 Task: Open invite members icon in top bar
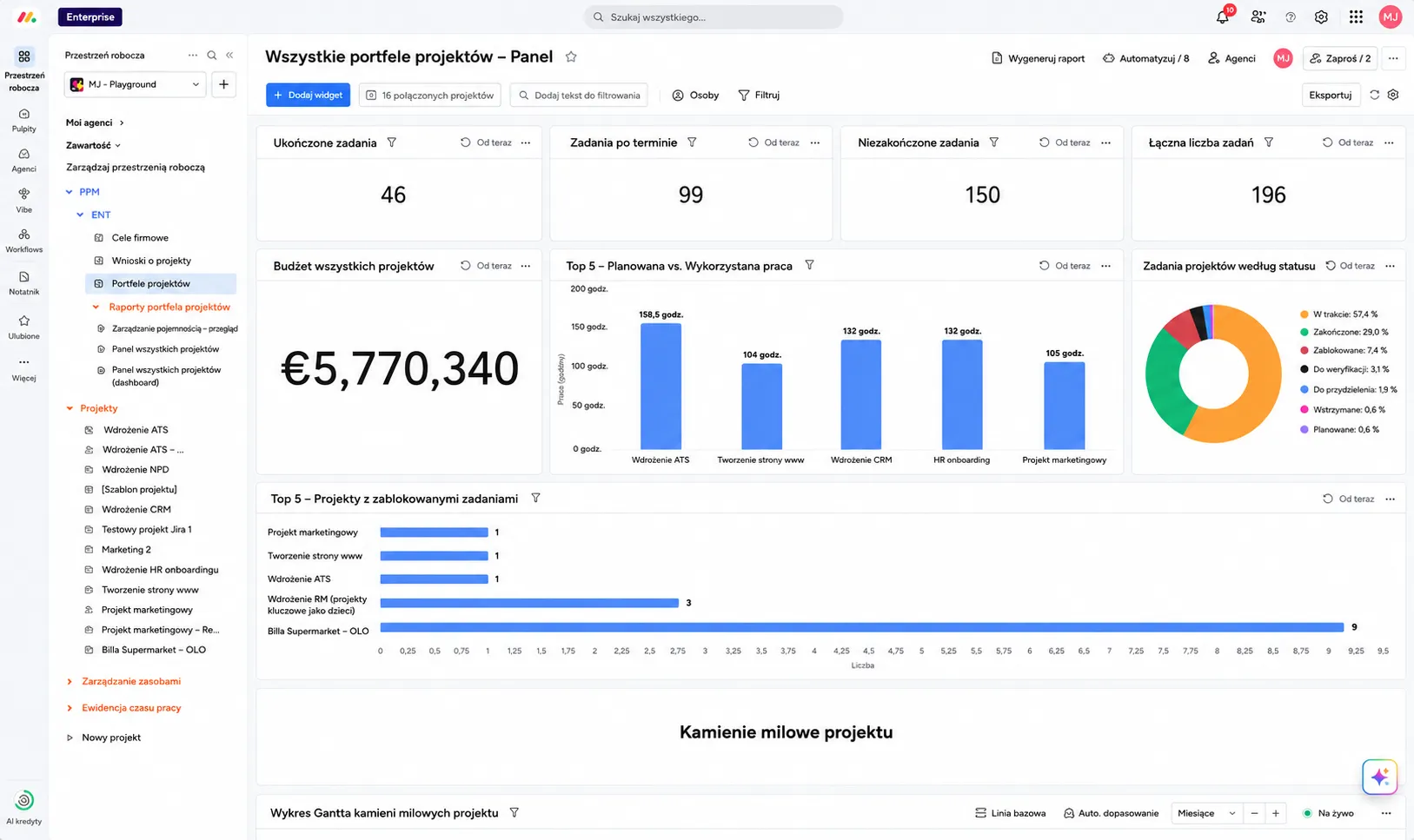[1258, 17]
